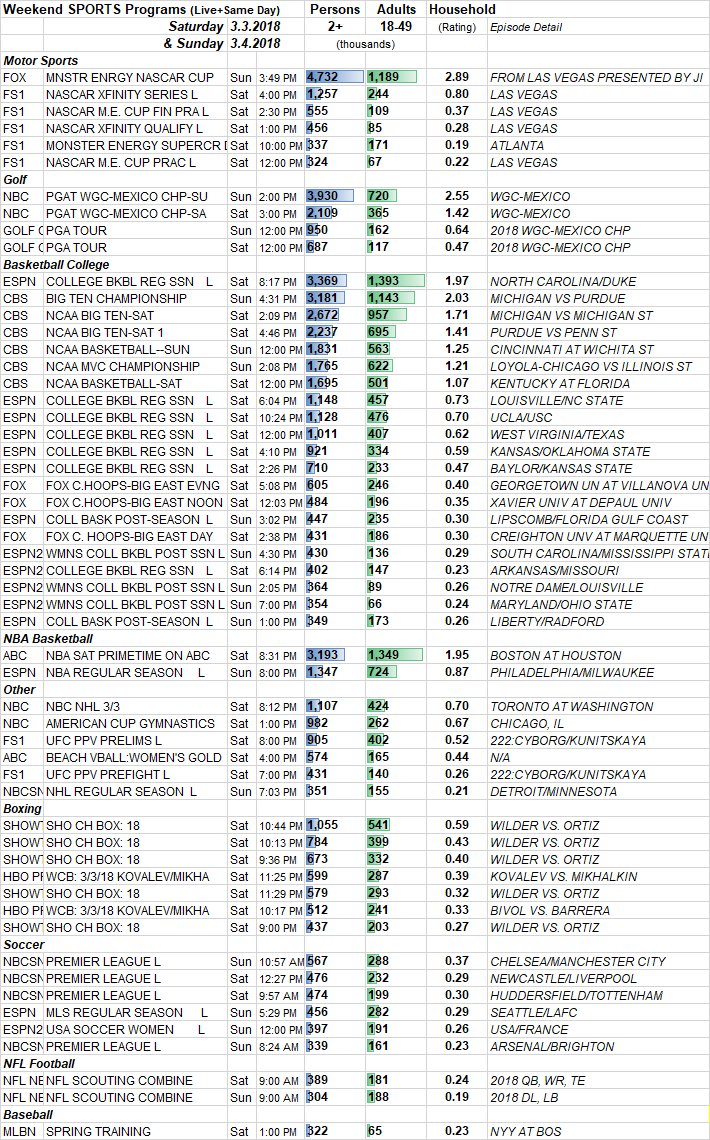
Task: Click the 'NFL Football' section heading
Action: 39,1064
